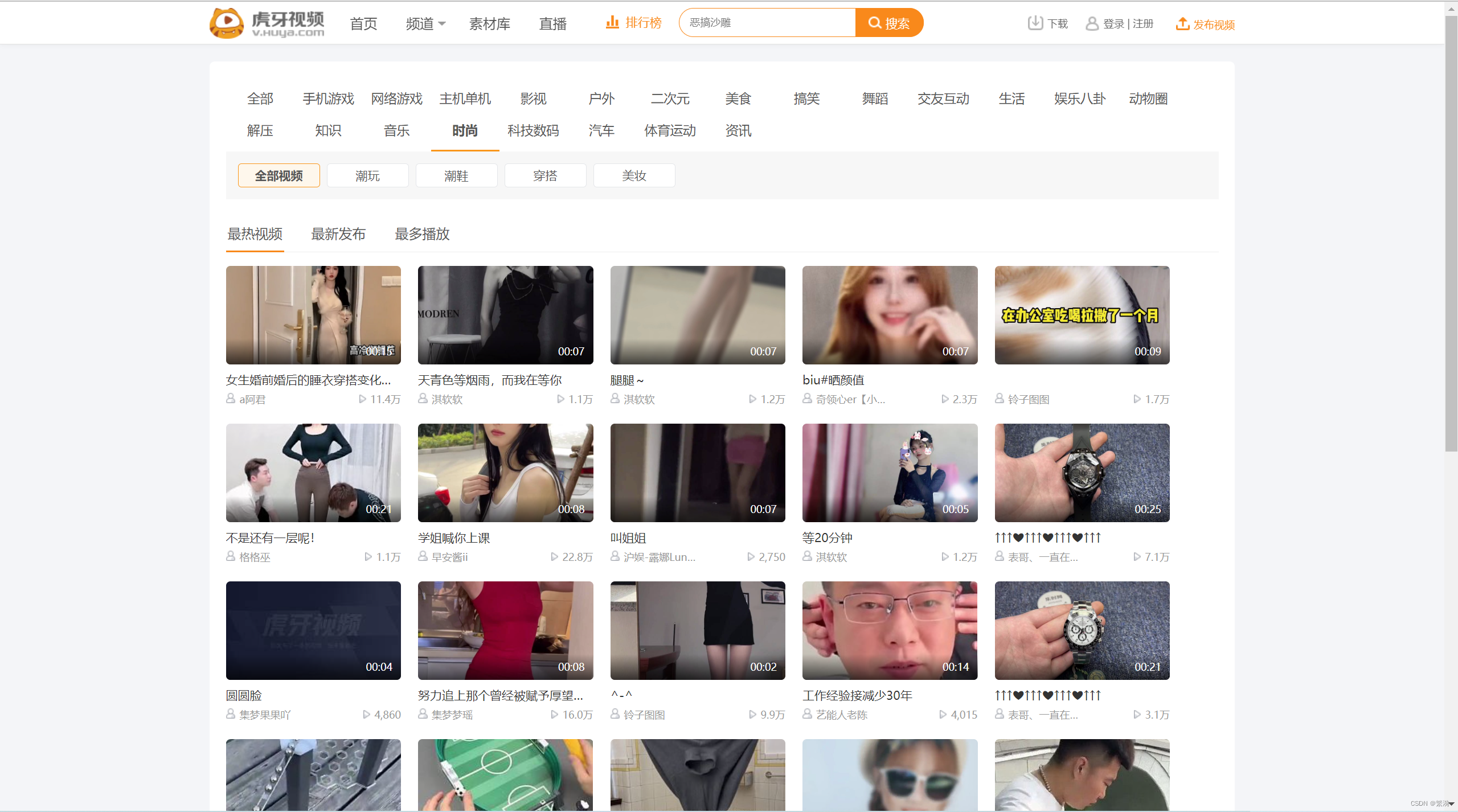1458x812 pixels.
Task: Click the page vertical scrollbar thumb
Action: (1451, 233)
